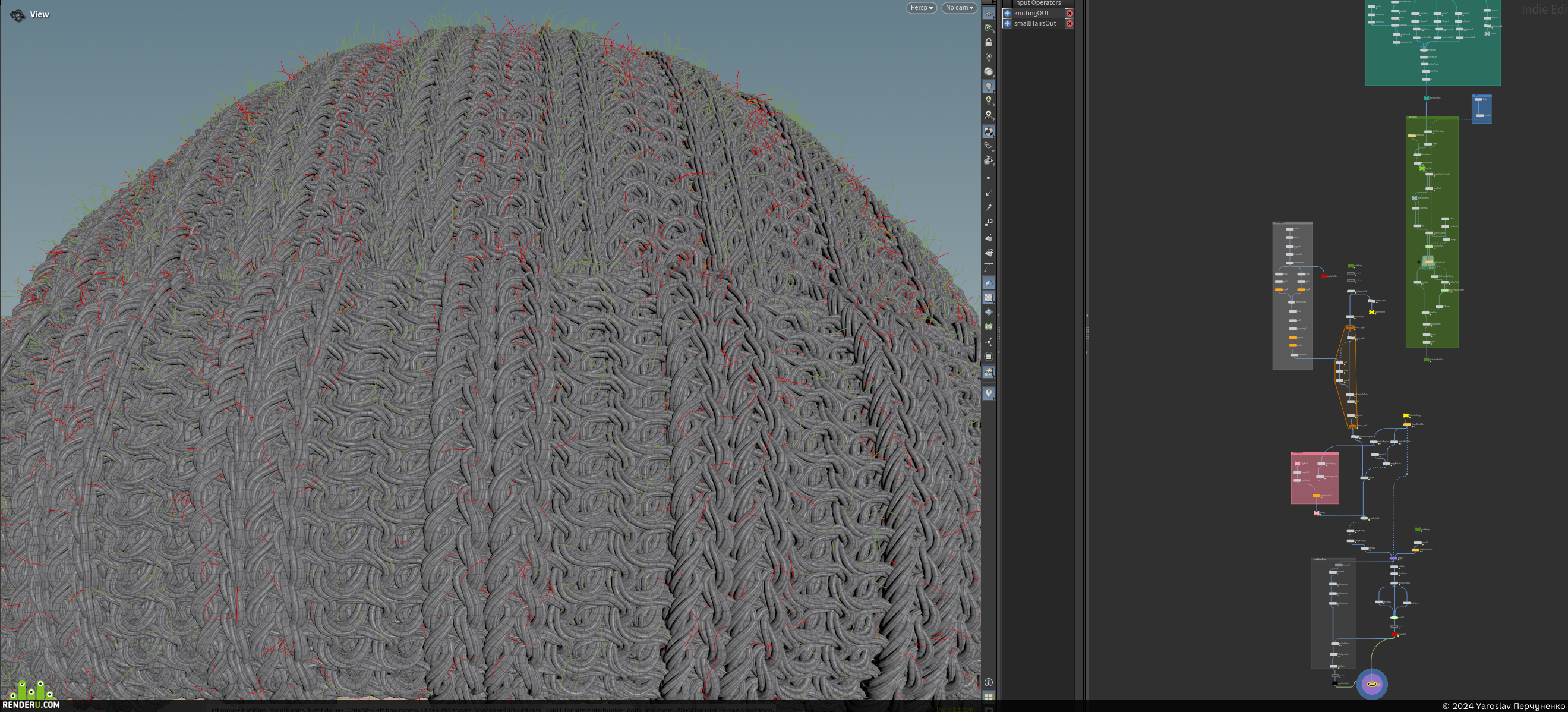Remove smallHairsOut input operator
The height and width of the screenshot is (712, 1568).
[1069, 24]
